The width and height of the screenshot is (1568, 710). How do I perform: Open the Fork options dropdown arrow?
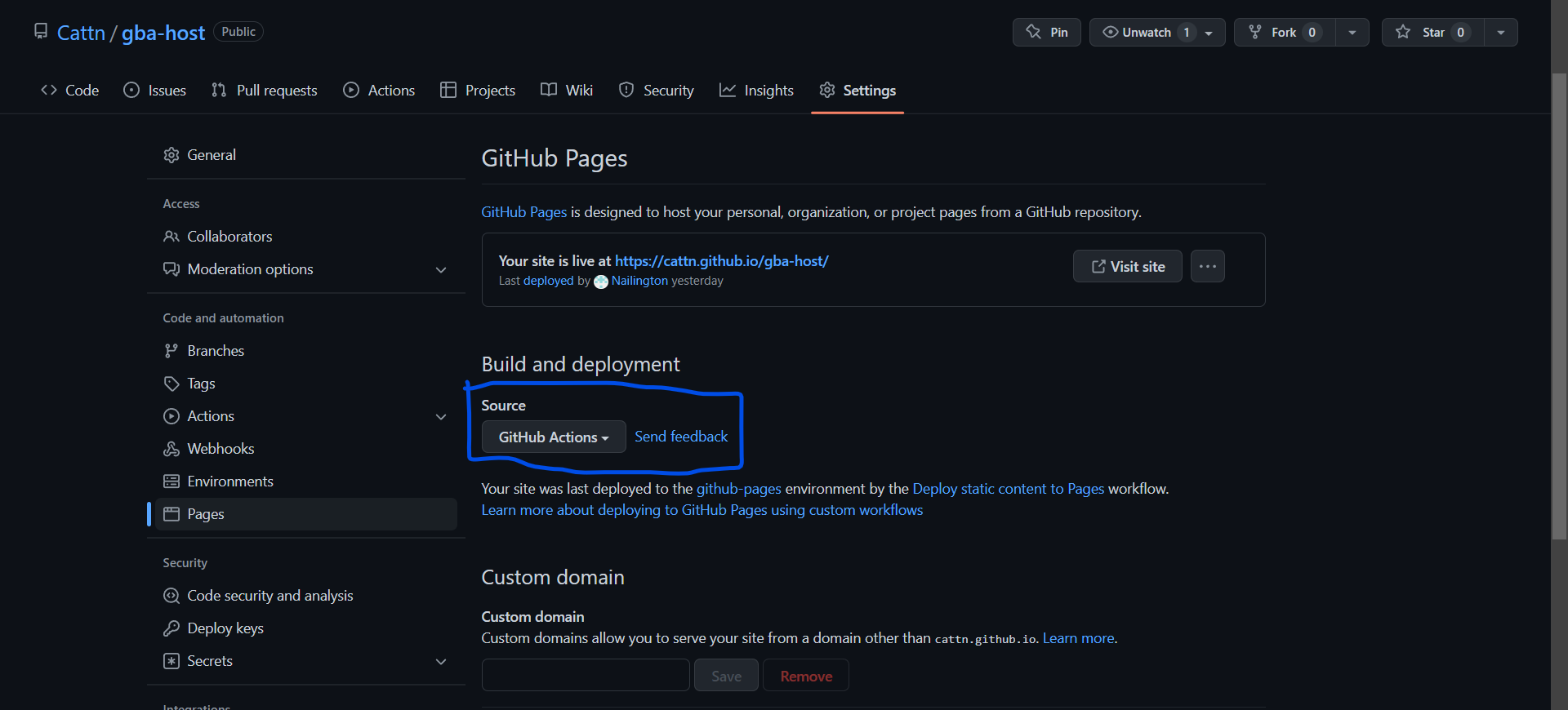click(x=1352, y=33)
